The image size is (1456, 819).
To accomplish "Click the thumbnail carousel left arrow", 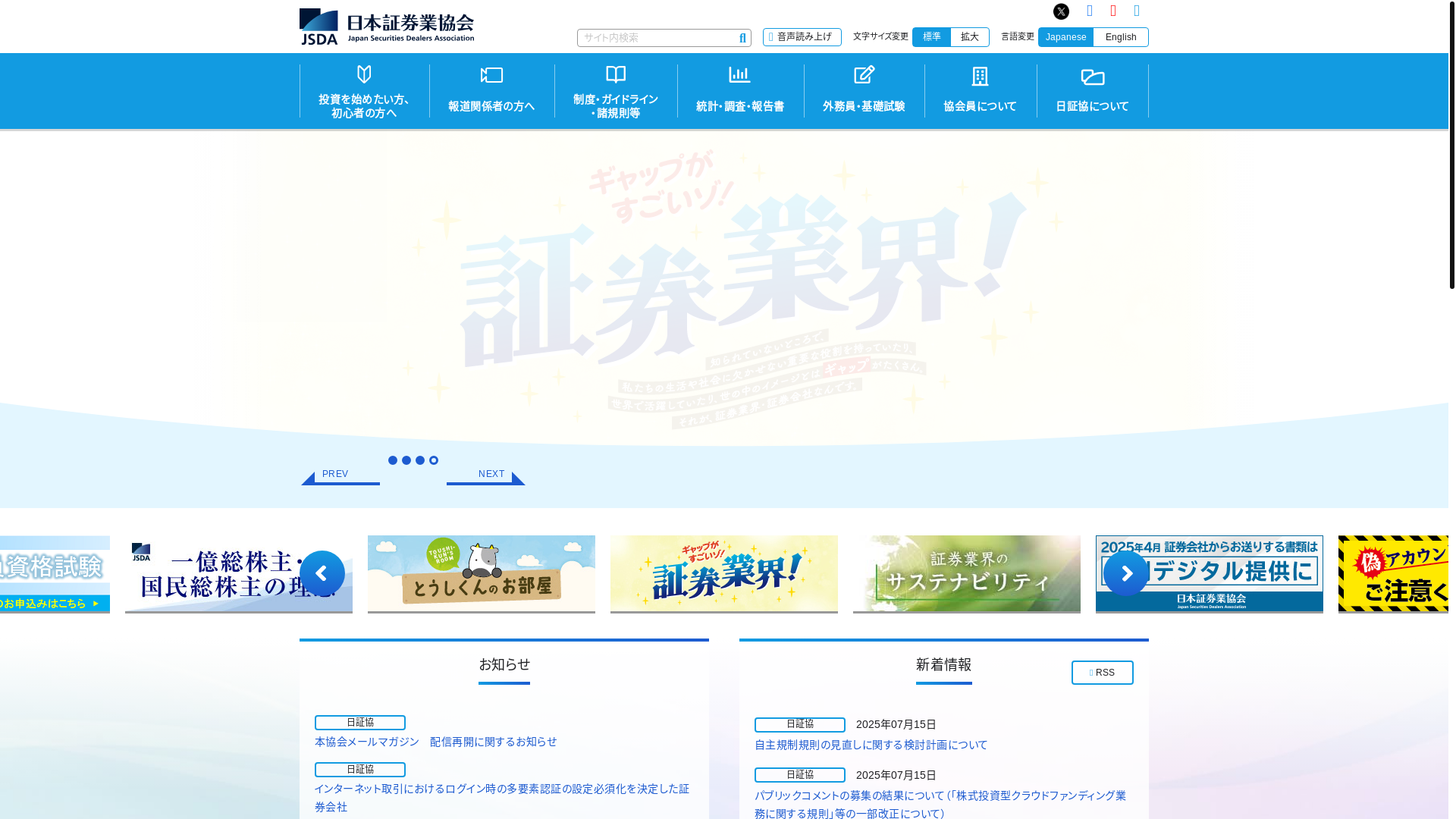I will coord(322,573).
